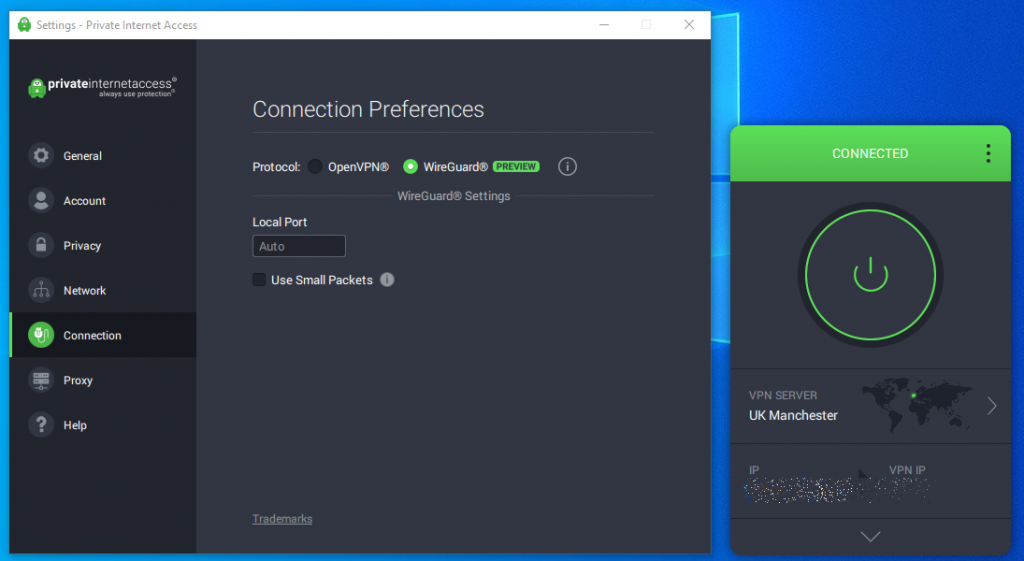Expand the VPN client with bottom chevron

click(871, 537)
